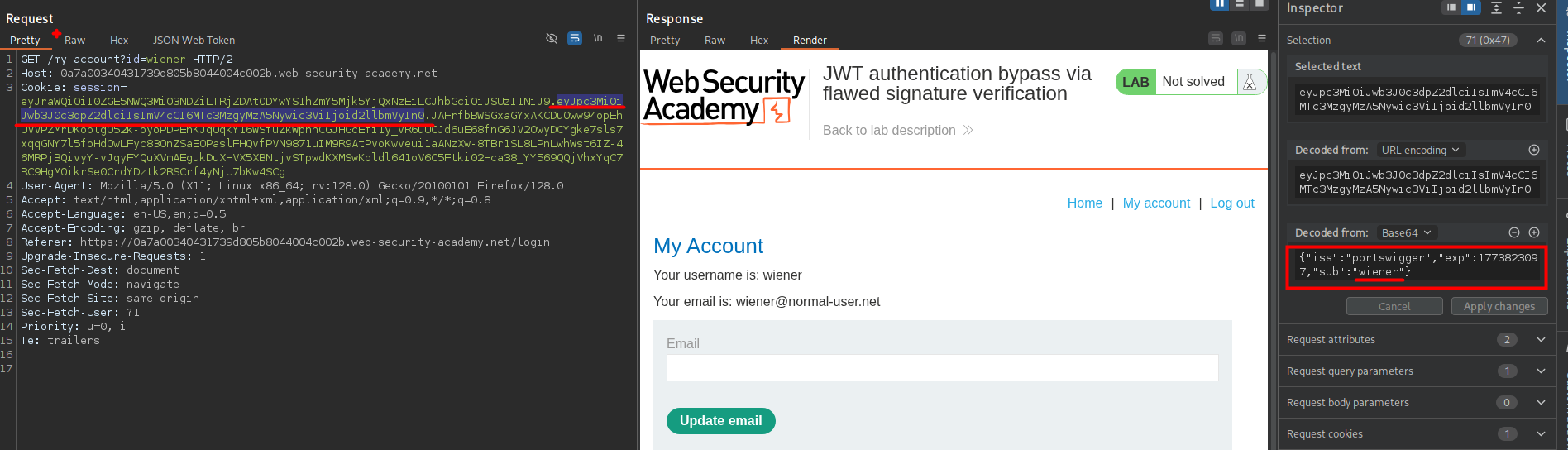1568x450 pixels.
Task: Open the URL encoding dropdown
Action: (1421, 150)
